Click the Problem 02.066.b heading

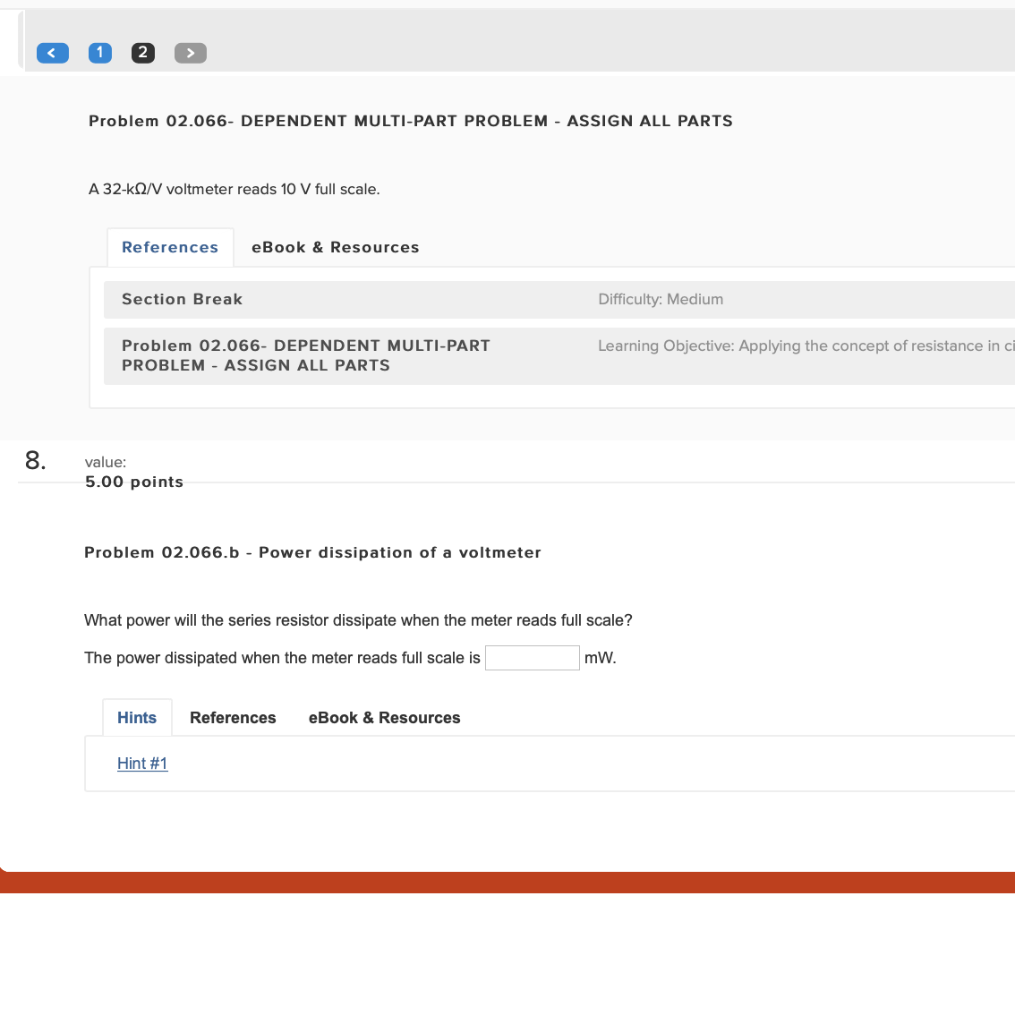tap(313, 552)
